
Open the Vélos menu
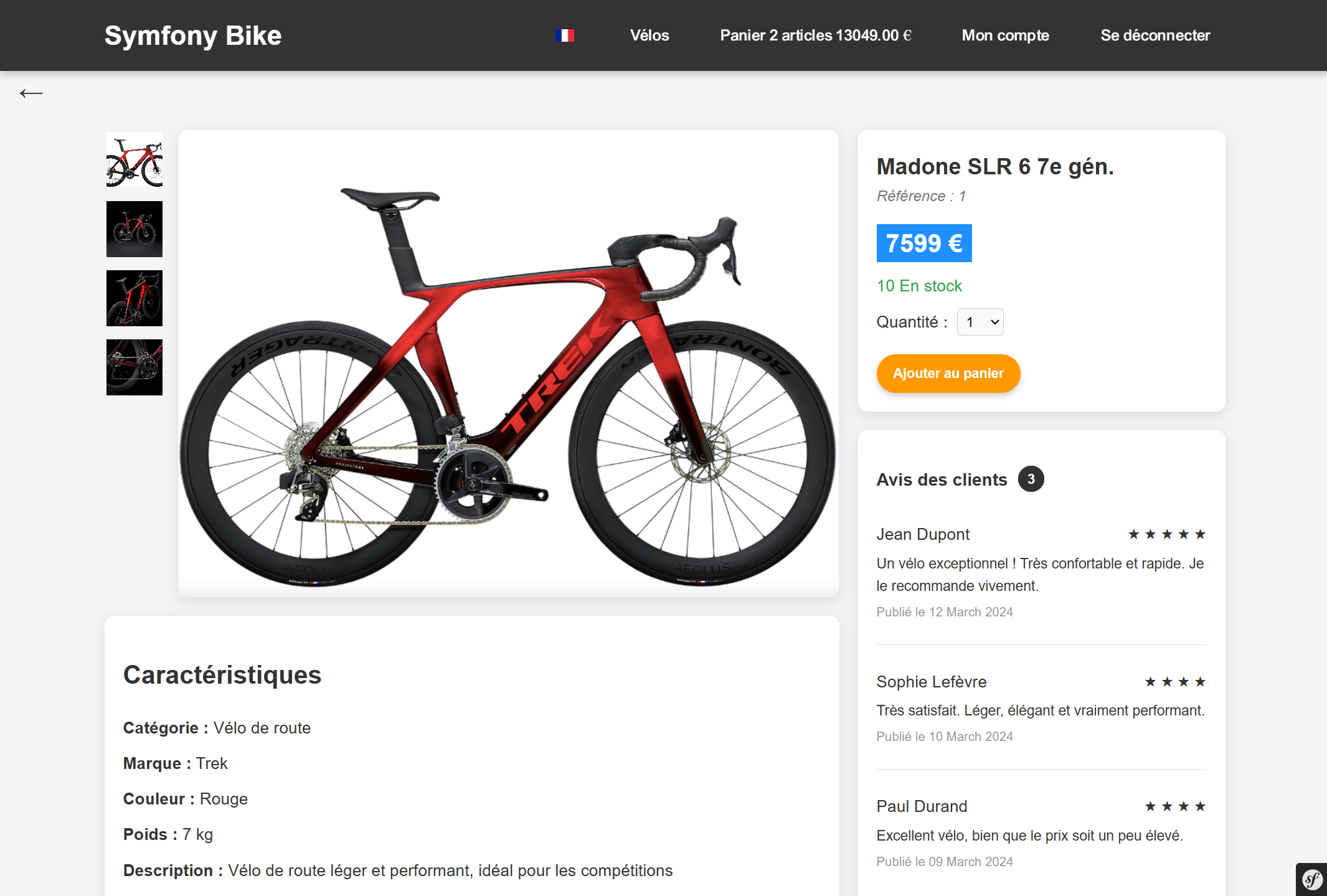pos(649,35)
